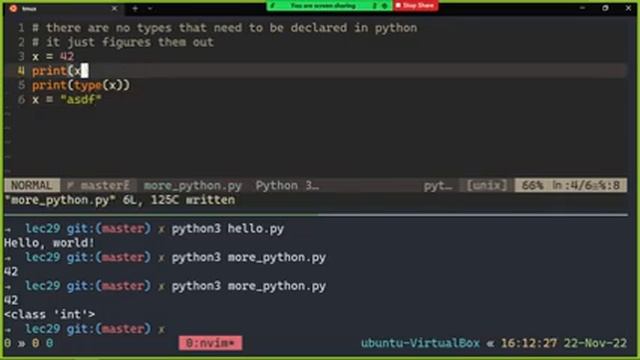Open a new terminal tab with plus
Screen dimensions: 640x360
pos(135,8)
